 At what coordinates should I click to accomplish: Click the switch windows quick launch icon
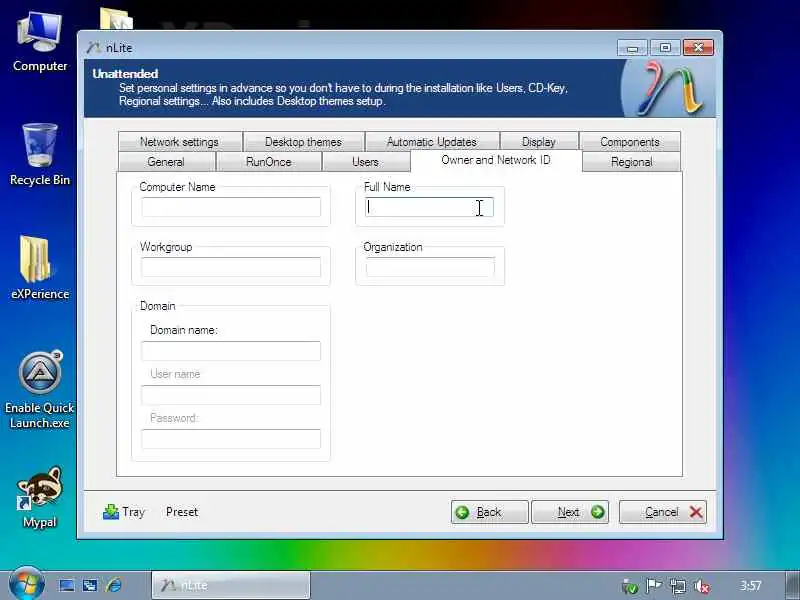(90, 585)
